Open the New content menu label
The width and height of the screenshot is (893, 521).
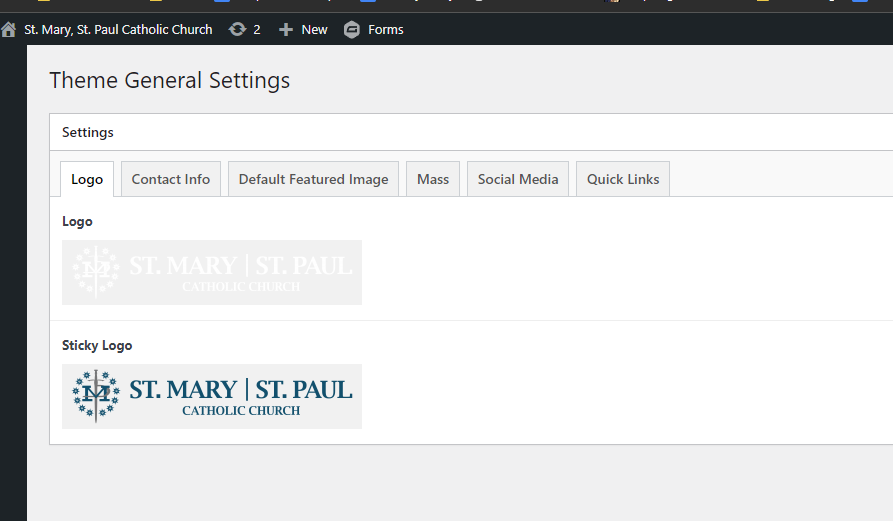[314, 30]
